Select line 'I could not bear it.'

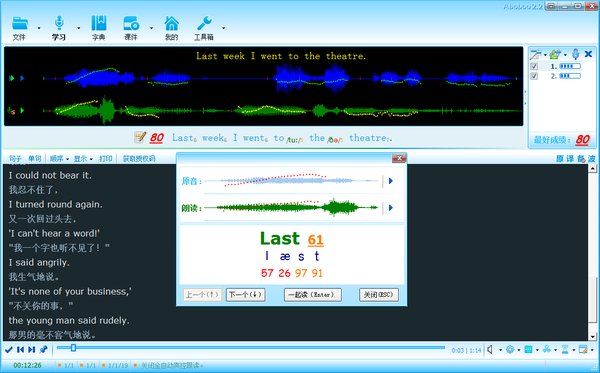[x=50, y=175]
